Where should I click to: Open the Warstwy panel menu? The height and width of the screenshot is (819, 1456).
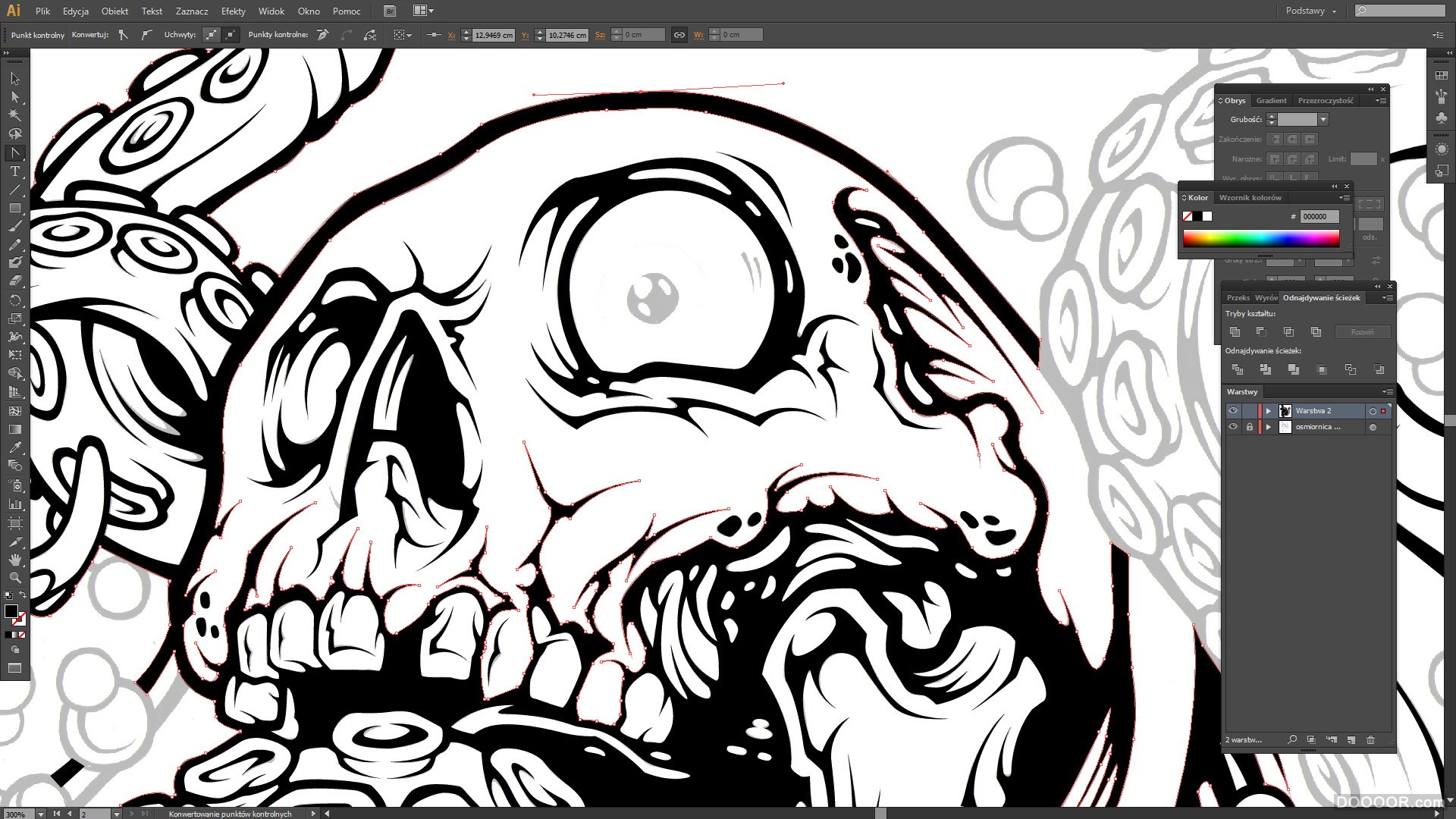click(1388, 392)
